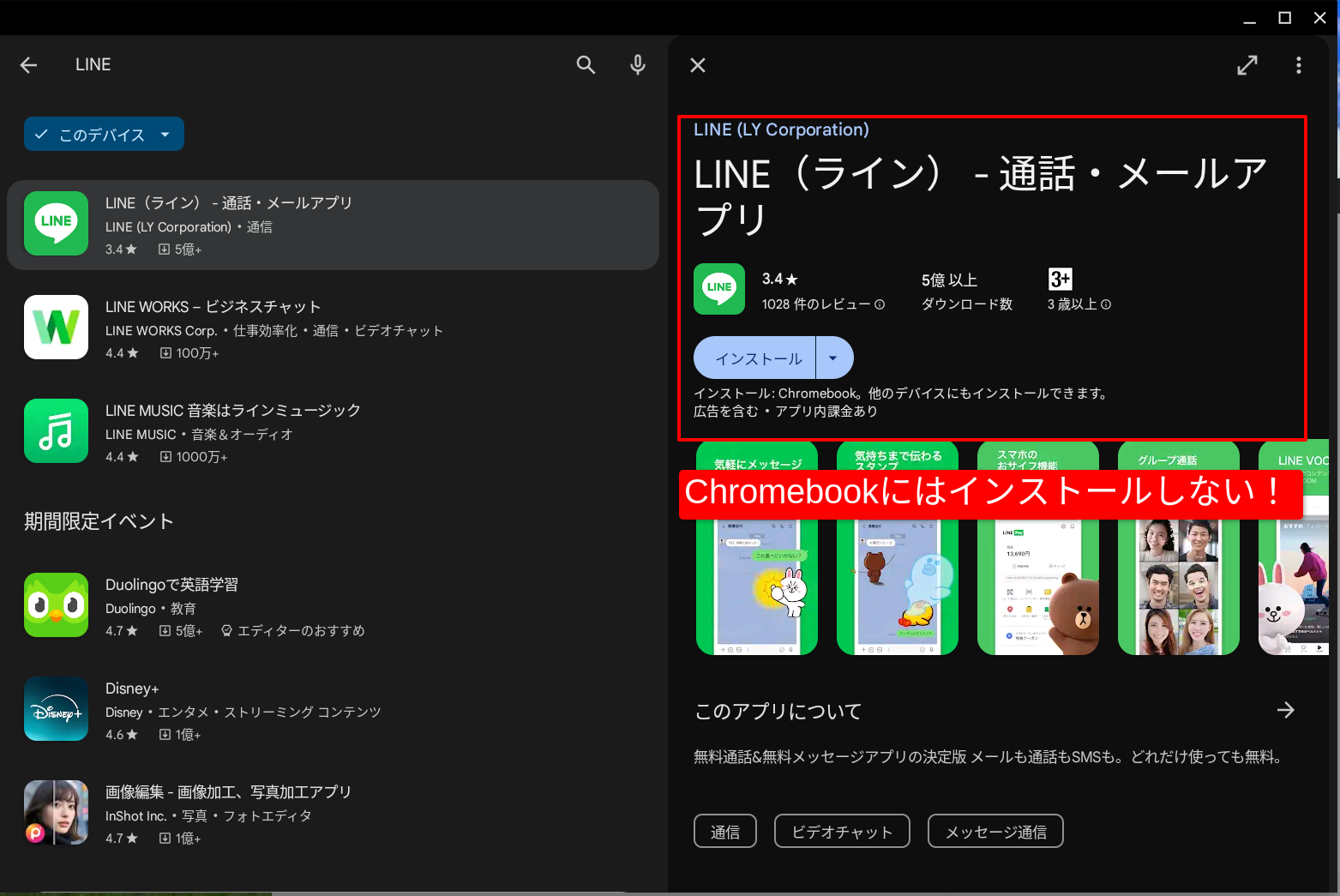
Task: Open the overflow menu on the app page
Action: 1299,64
